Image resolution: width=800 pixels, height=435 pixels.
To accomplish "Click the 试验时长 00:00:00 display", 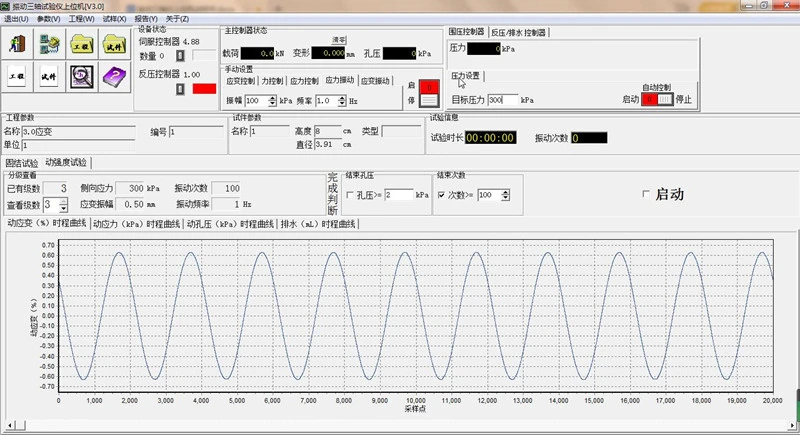I will tap(490, 138).
